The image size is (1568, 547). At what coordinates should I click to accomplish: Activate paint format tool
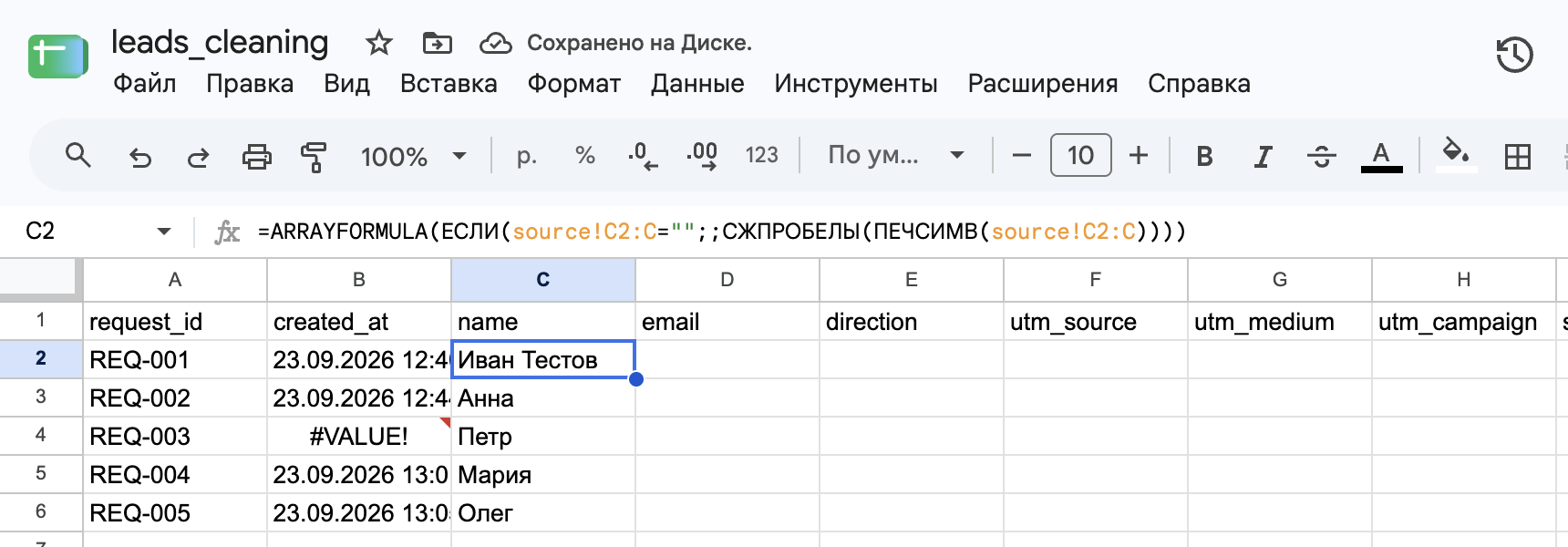(314, 157)
